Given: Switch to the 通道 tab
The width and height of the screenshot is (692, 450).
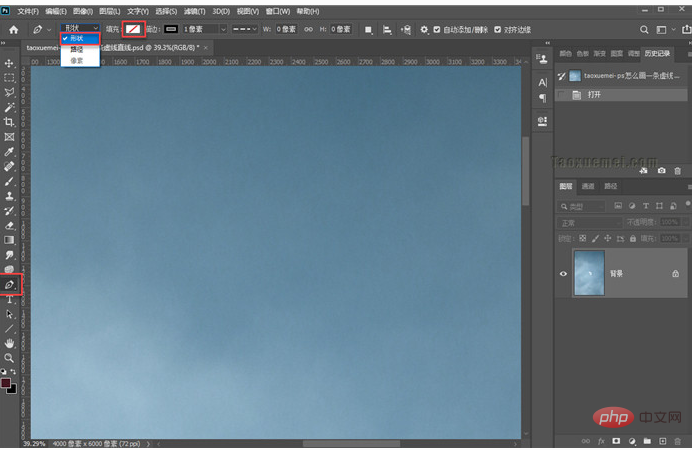Looking at the screenshot, I should point(587,186).
